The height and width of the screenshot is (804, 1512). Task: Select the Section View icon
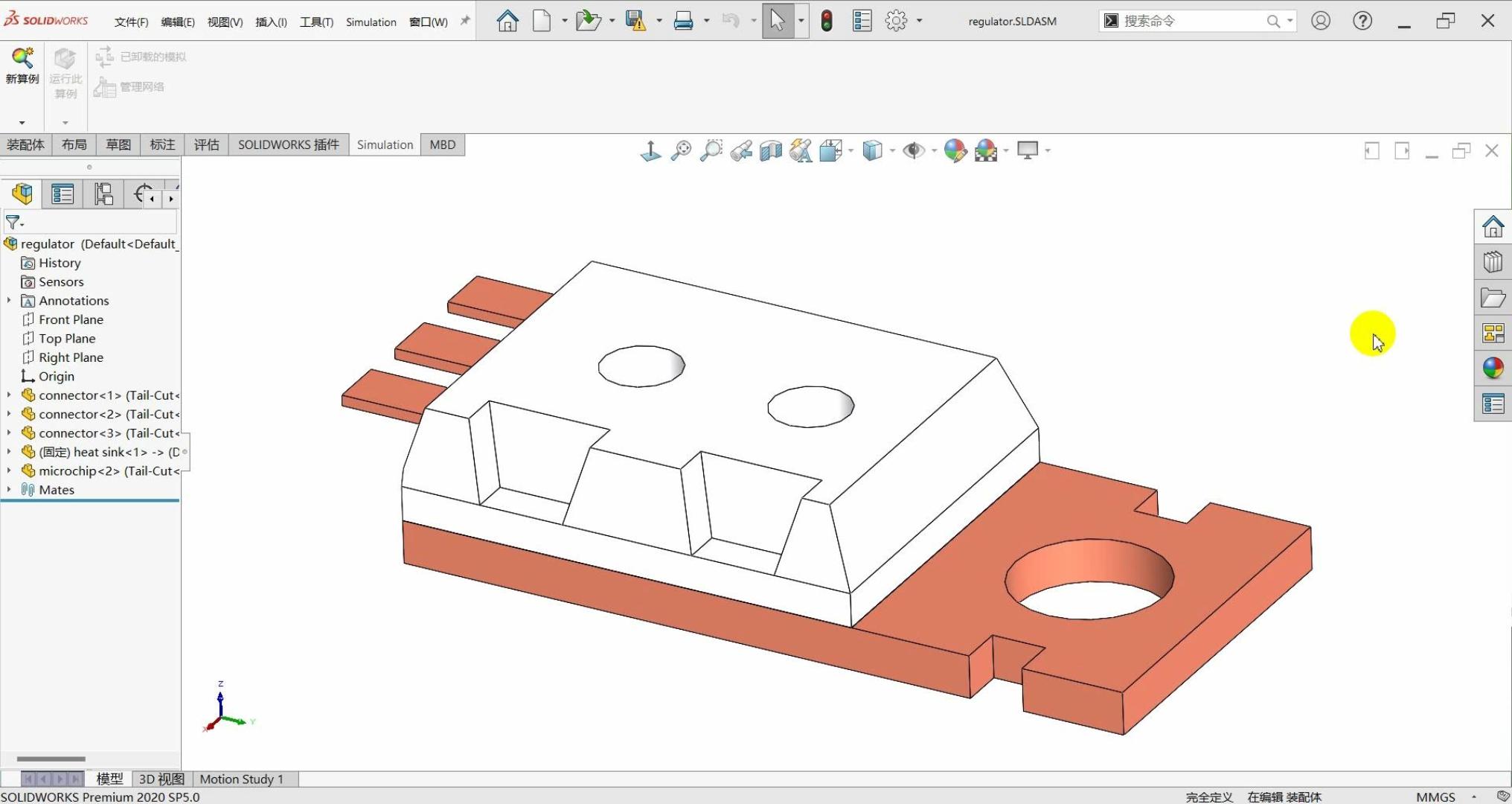click(x=771, y=151)
